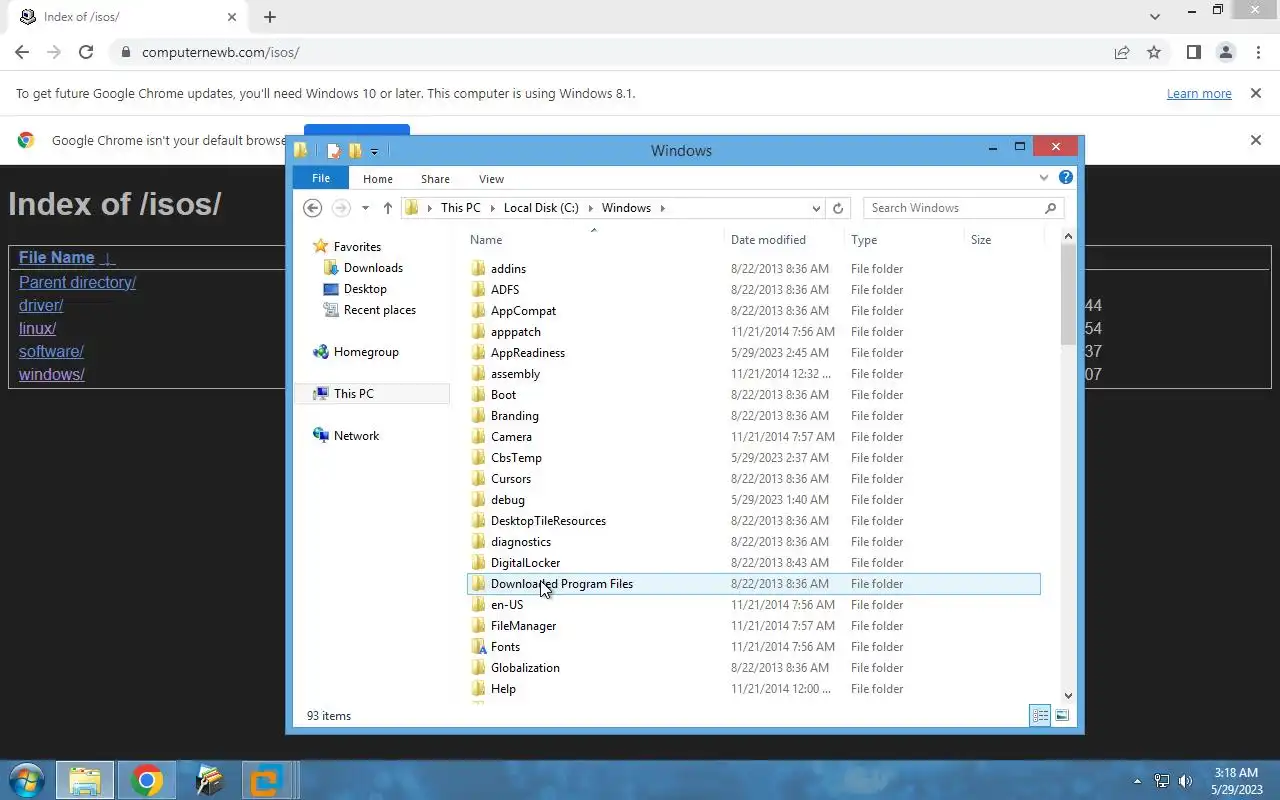Open the driver/ directory link
The width and height of the screenshot is (1280, 800).
(x=41, y=305)
